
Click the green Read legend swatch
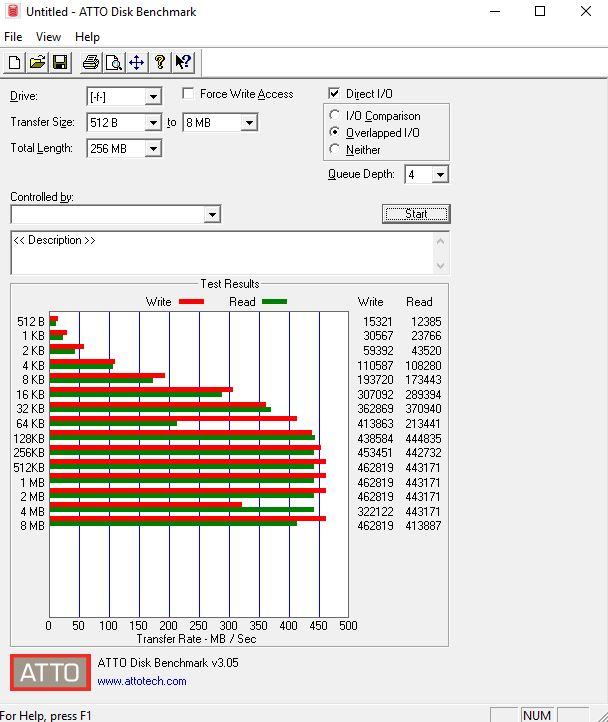274,302
